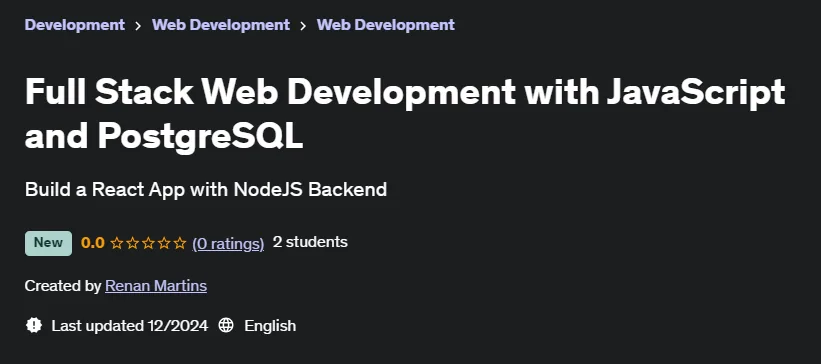Click the '2 students' text
This screenshot has width=821, height=364.
click(310, 242)
